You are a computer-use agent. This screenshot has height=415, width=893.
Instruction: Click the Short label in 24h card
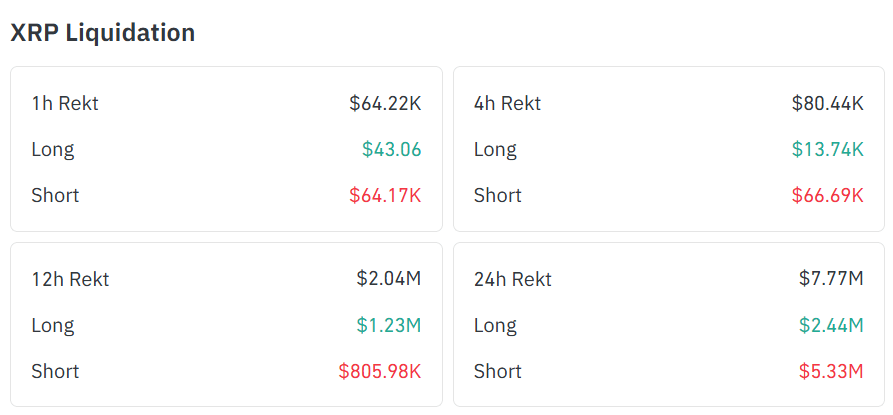point(498,371)
